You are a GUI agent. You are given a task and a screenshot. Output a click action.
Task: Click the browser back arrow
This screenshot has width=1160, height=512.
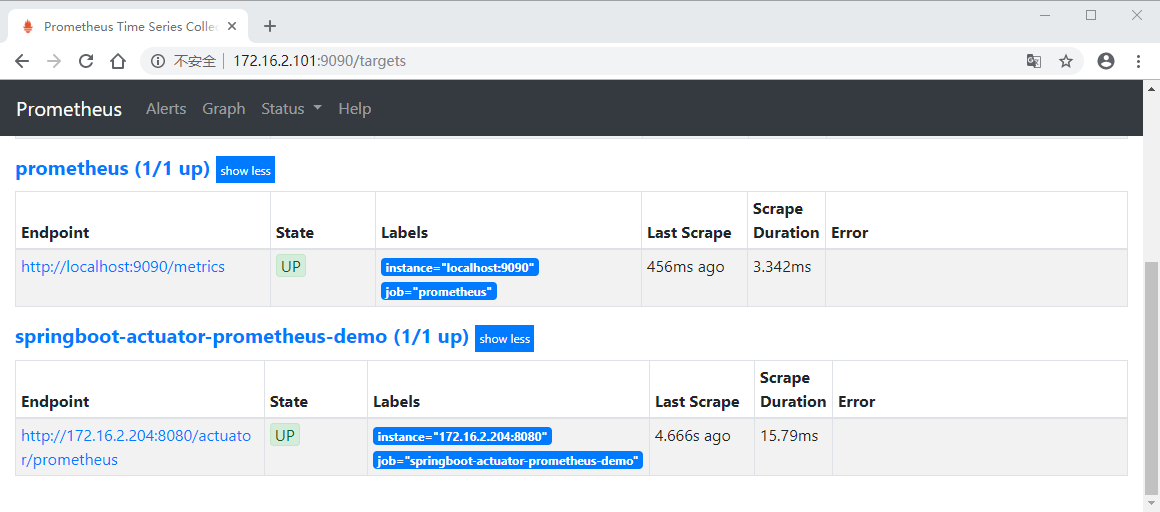tap(22, 61)
